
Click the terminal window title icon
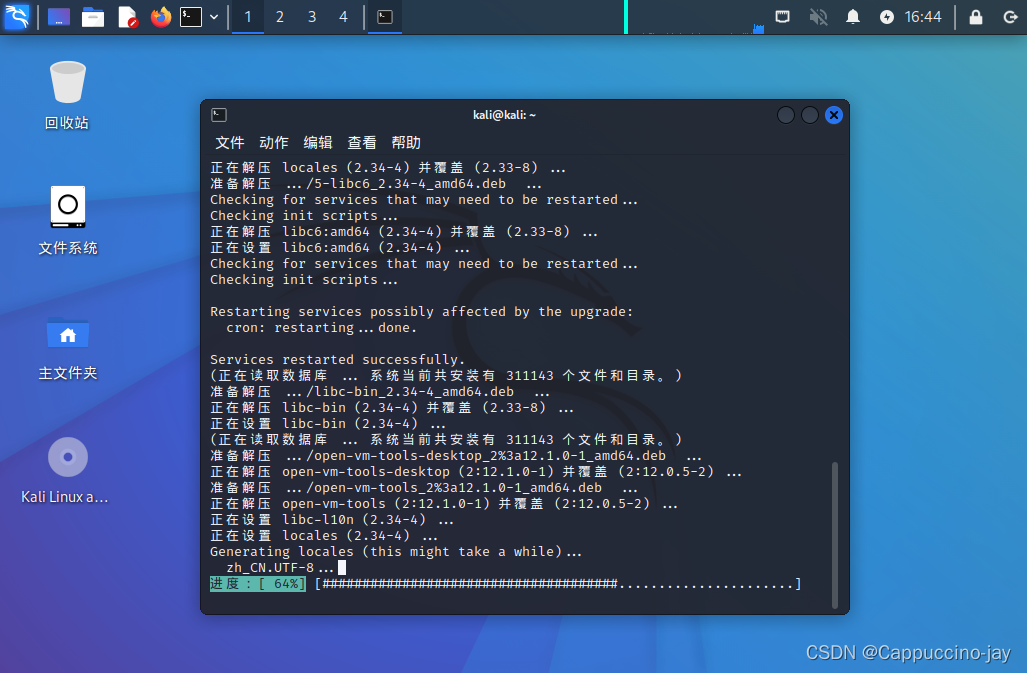(219, 115)
